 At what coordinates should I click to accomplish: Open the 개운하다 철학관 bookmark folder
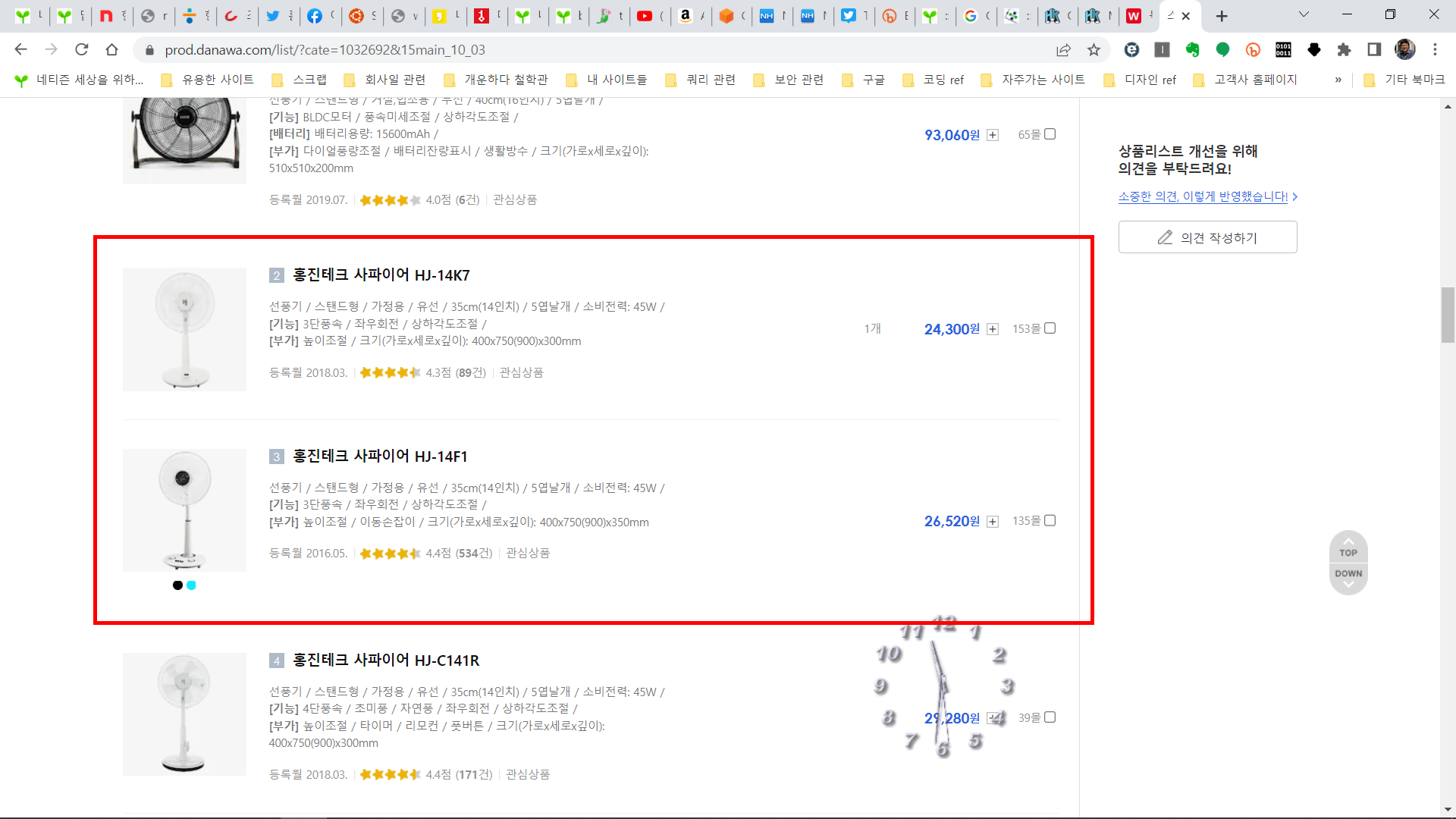pos(495,80)
